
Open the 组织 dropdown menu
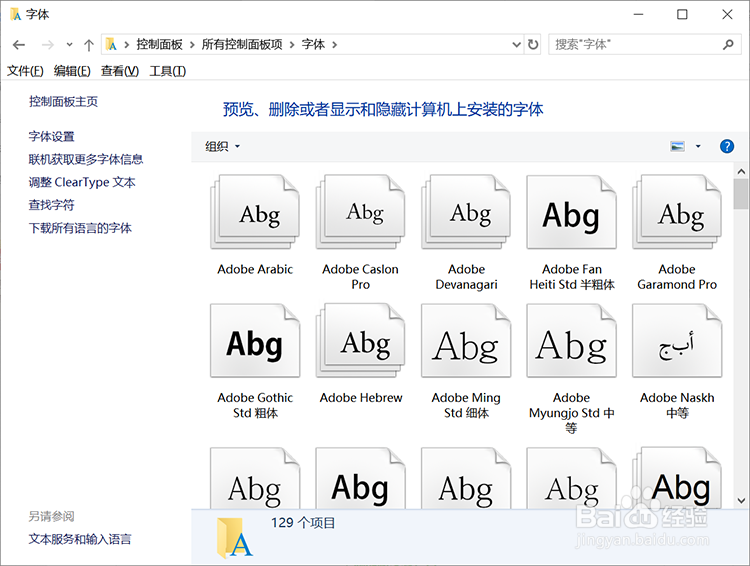click(222, 146)
